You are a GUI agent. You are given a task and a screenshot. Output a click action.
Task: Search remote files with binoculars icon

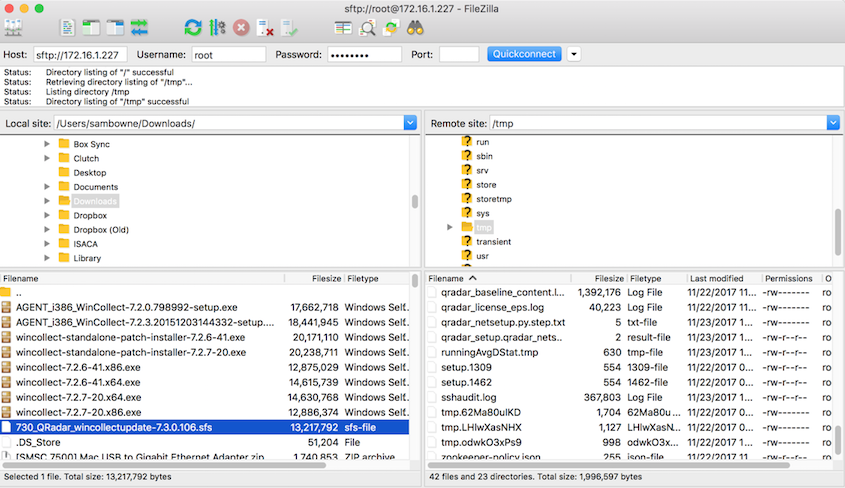pos(415,27)
